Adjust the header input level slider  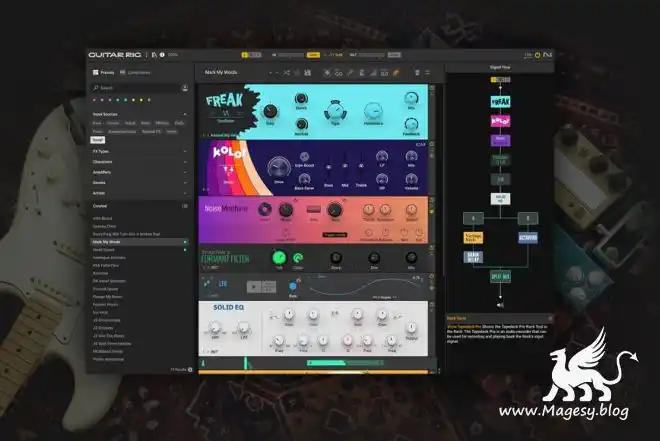point(290,55)
